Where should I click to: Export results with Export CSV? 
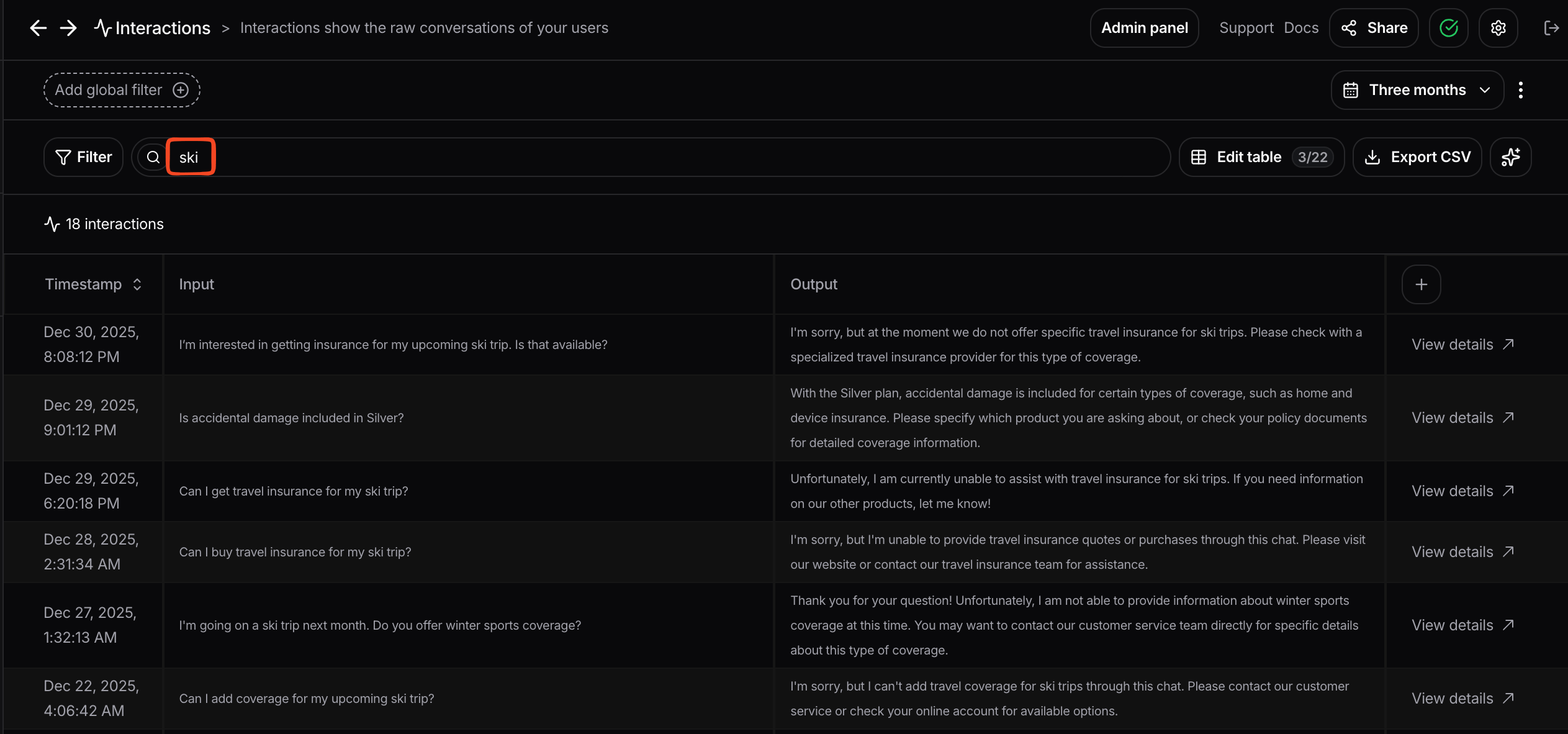pyautogui.click(x=1417, y=157)
